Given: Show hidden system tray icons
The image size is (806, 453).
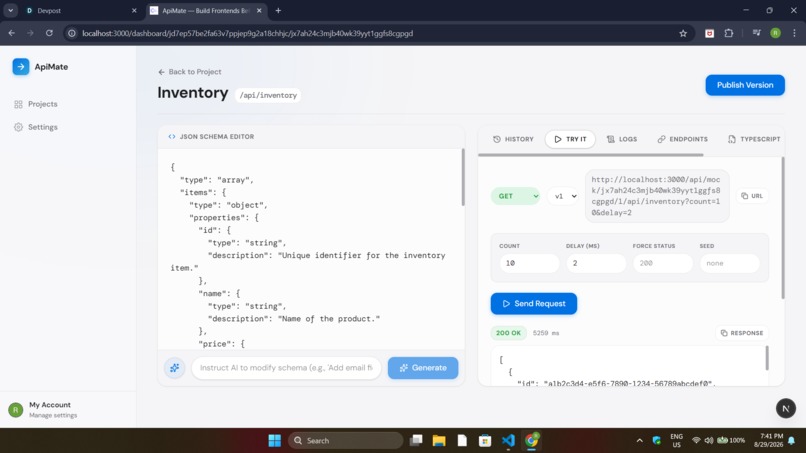Looking at the screenshot, I should (639, 441).
